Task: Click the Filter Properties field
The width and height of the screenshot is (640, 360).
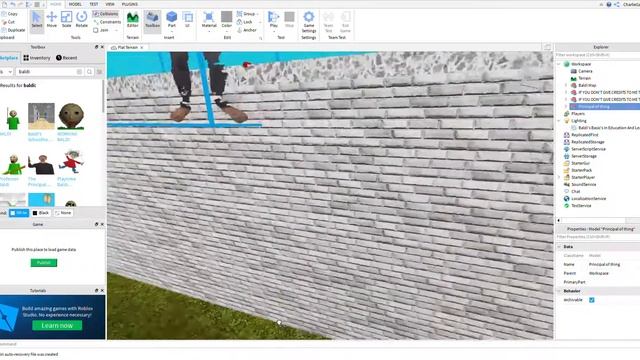Action: 598,237
